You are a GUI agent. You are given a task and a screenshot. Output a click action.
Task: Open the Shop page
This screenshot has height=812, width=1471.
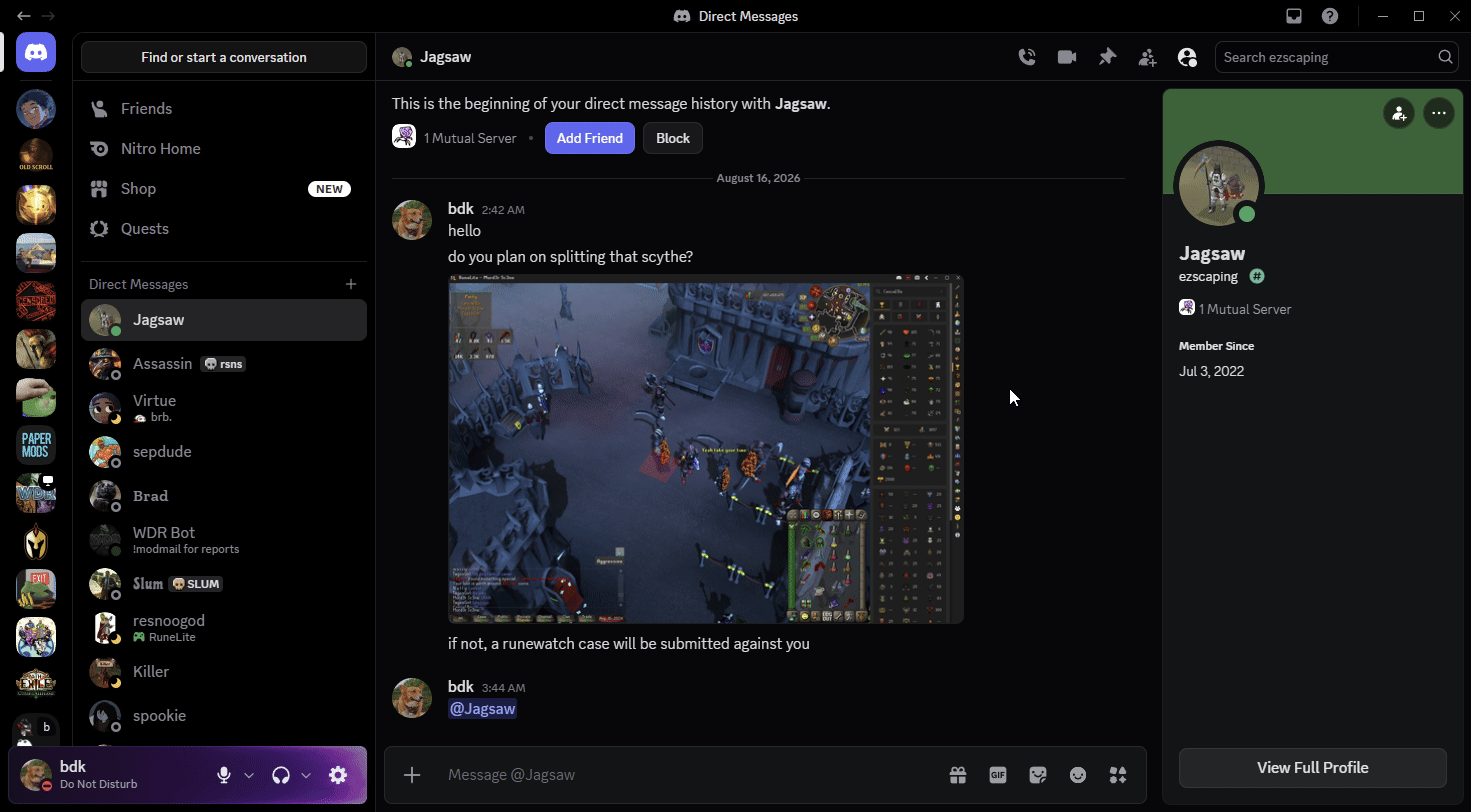click(224, 188)
